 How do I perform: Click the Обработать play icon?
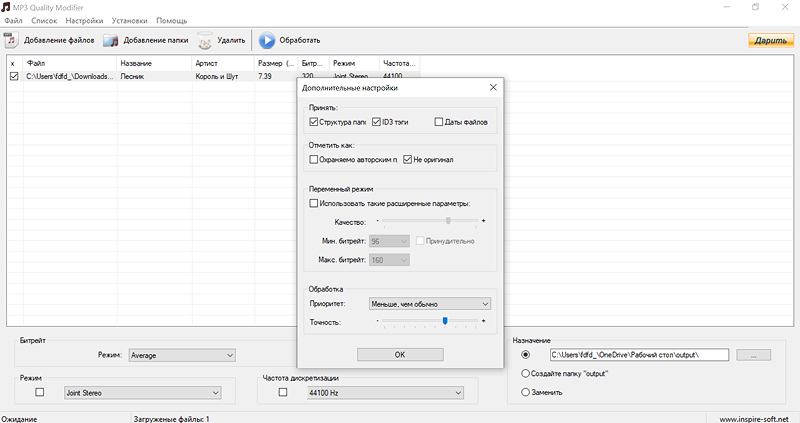point(267,41)
